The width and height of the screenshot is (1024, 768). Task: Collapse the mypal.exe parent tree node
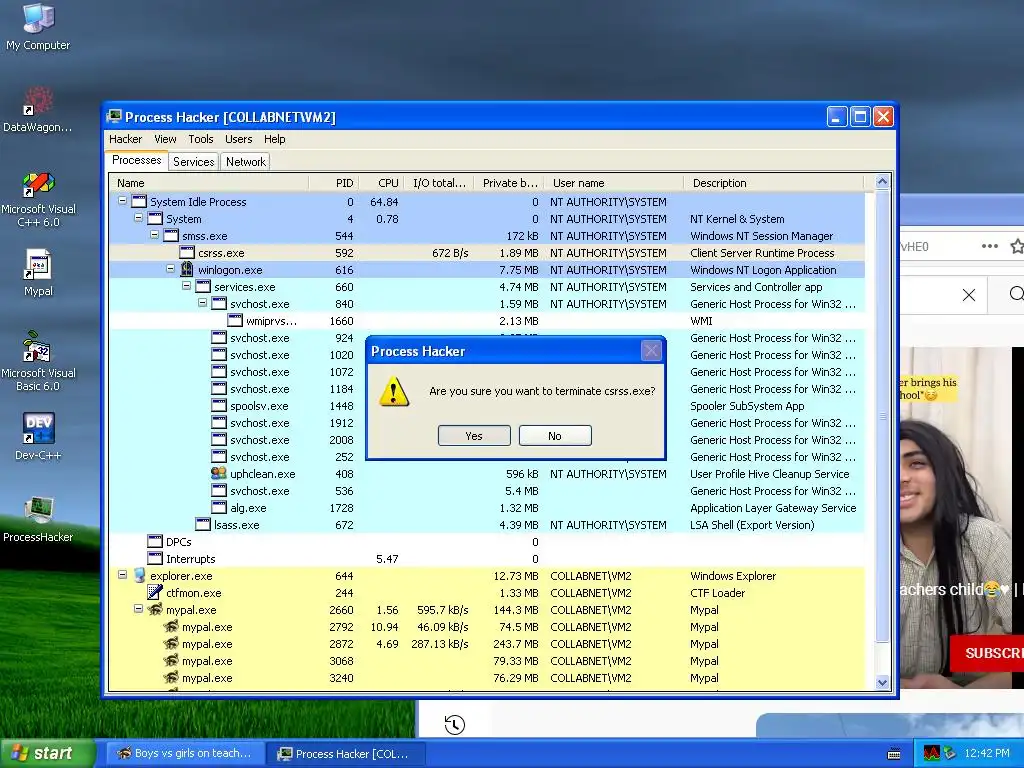(x=138, y=609)
